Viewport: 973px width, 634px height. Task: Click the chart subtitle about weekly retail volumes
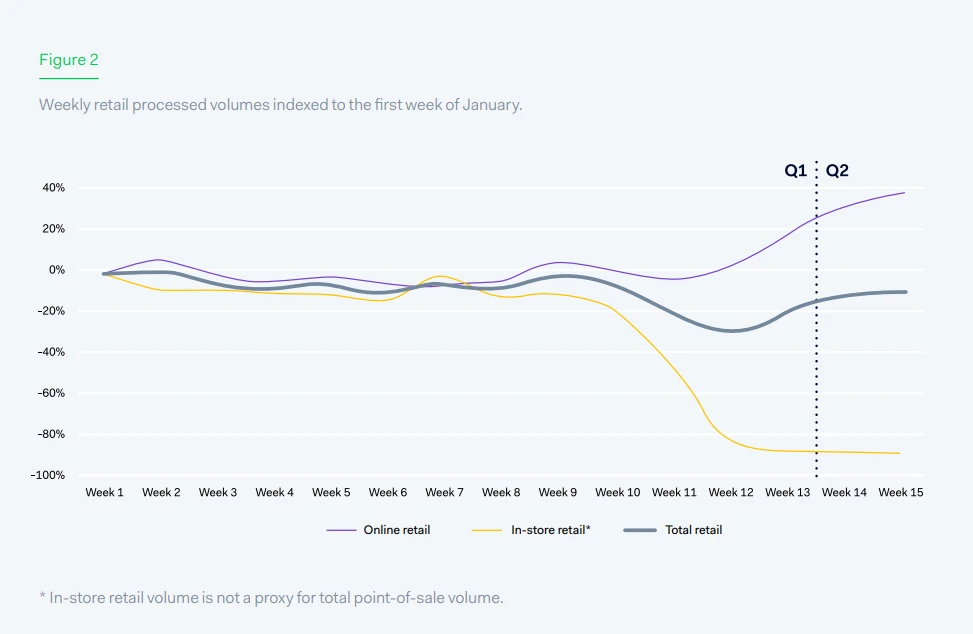280,105
